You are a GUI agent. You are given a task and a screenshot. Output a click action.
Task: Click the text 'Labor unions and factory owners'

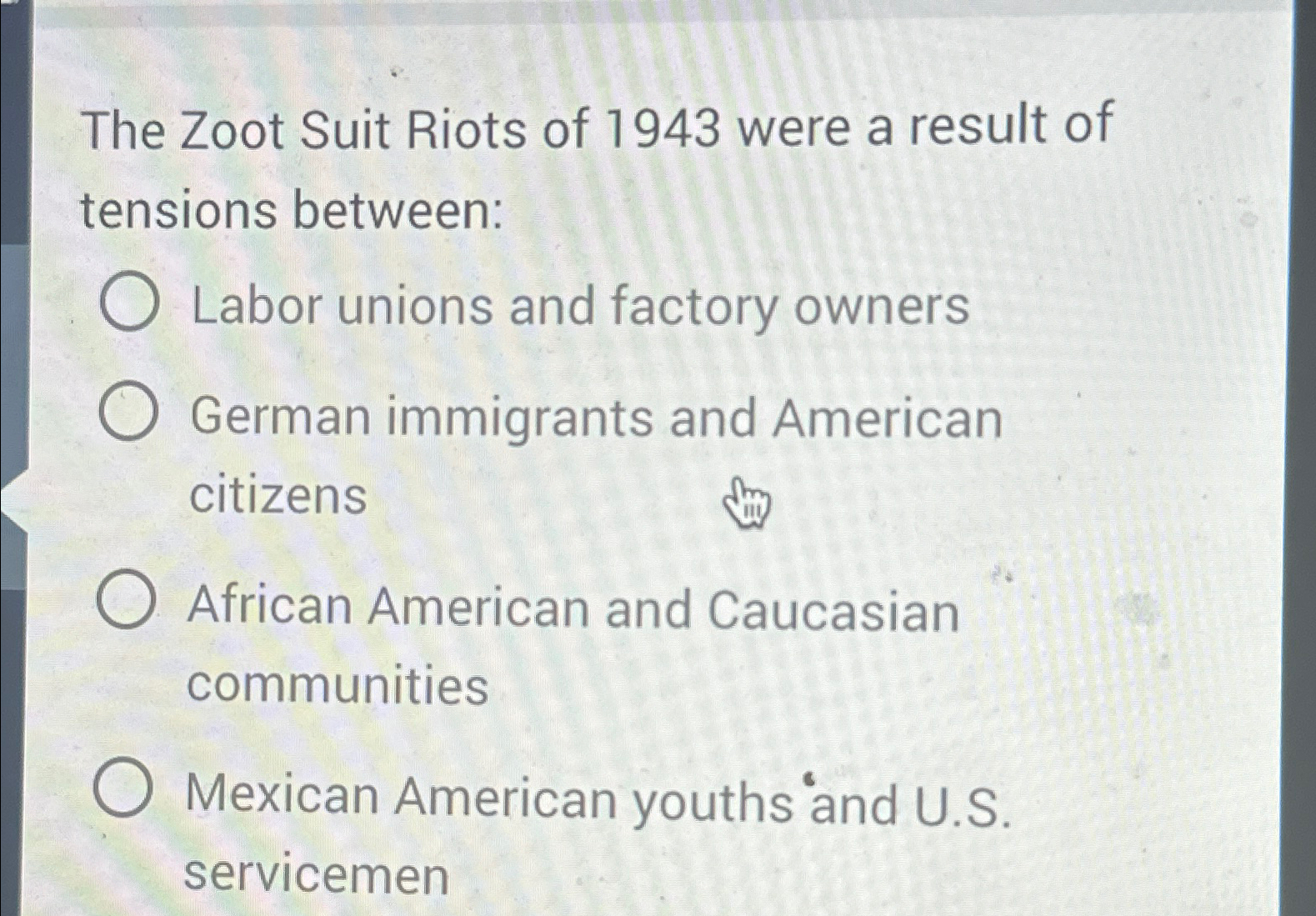(x=575, y=307)
